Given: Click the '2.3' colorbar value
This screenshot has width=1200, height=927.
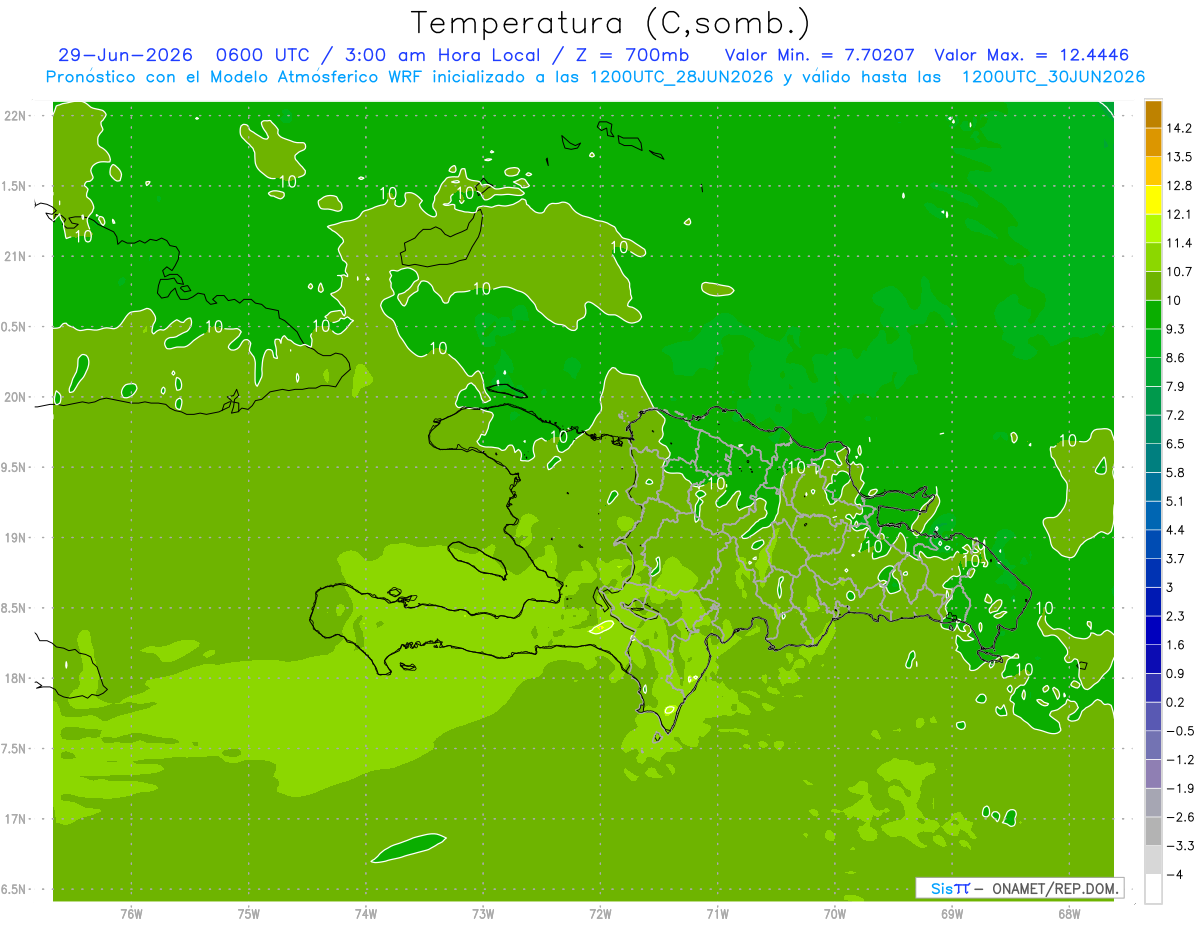Looking at the screenshot, I should [1177, 616].
